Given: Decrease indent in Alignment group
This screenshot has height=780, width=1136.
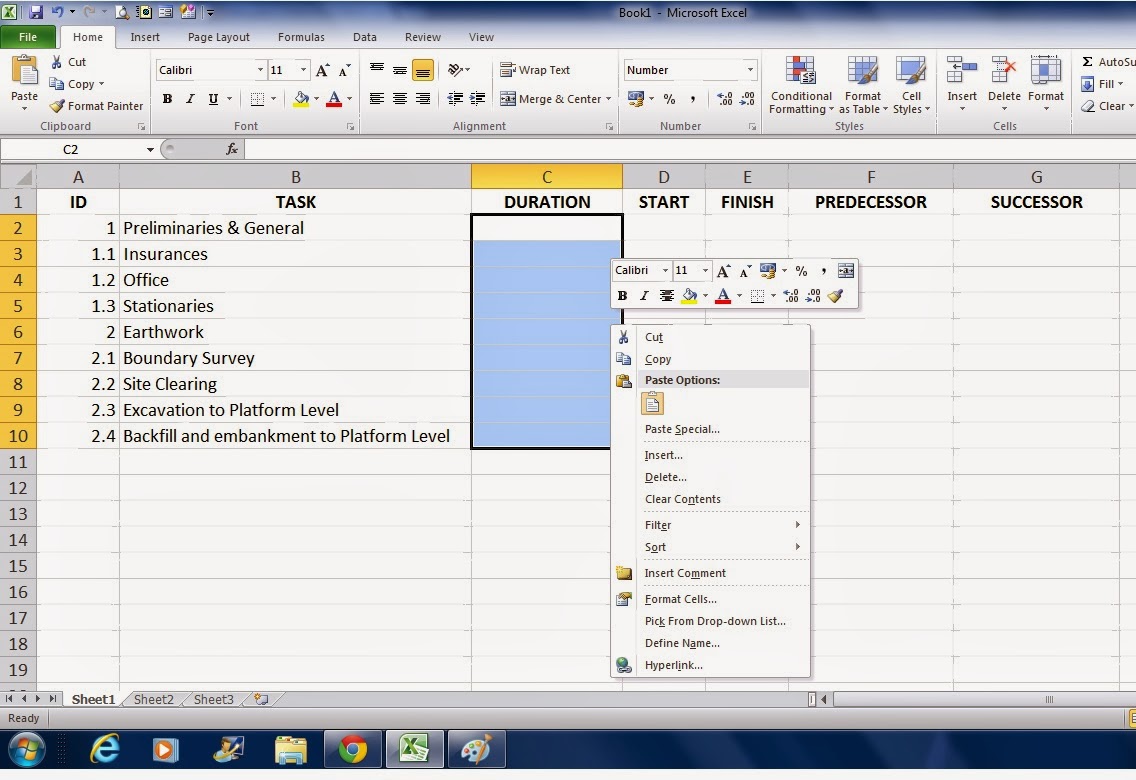Looking at the screenshot, I should tap(455, 99).
